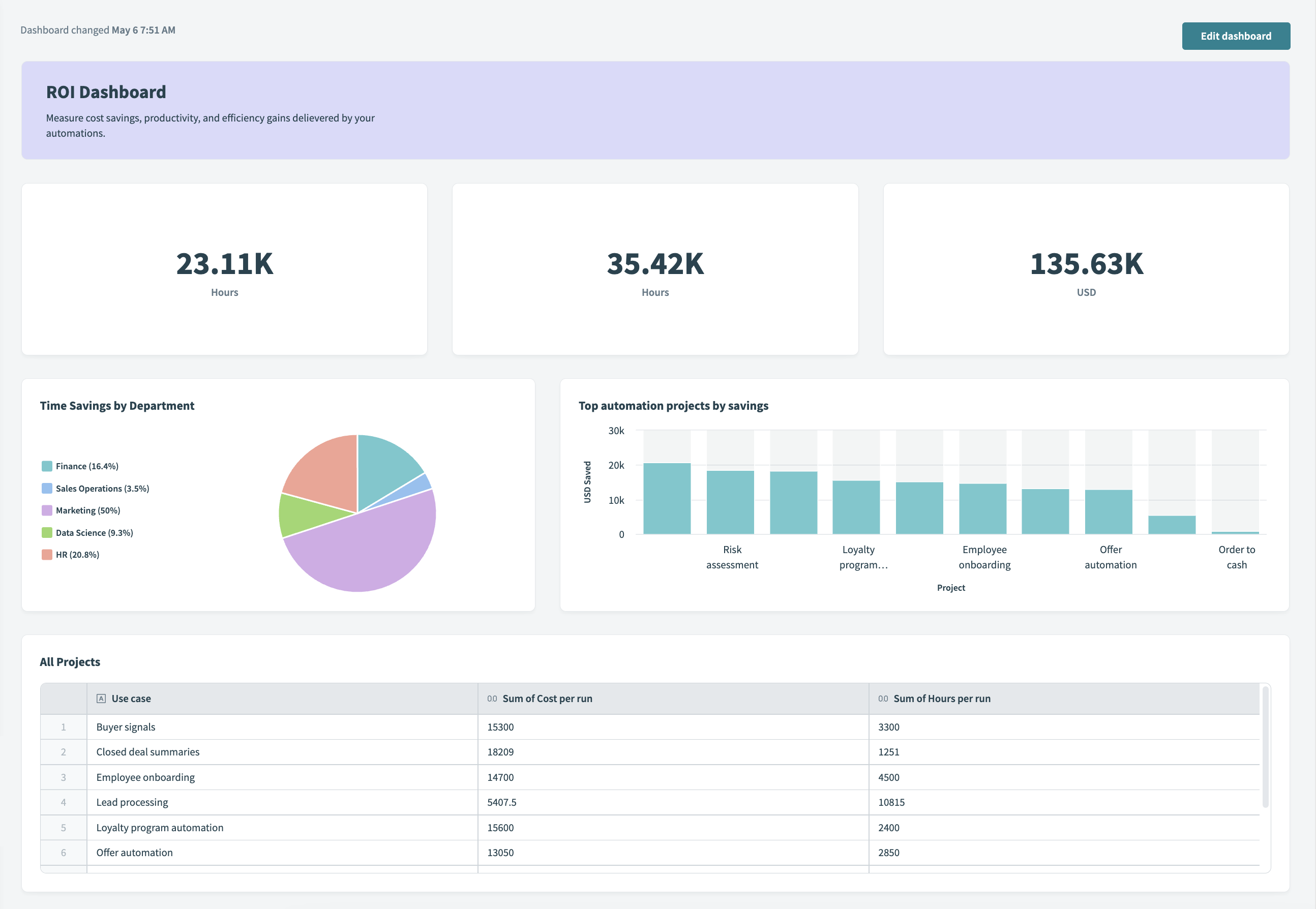The image size is (1316, 909).
Task: Click number-type icon beside Sum of Cost
Action: coord(492,698)
